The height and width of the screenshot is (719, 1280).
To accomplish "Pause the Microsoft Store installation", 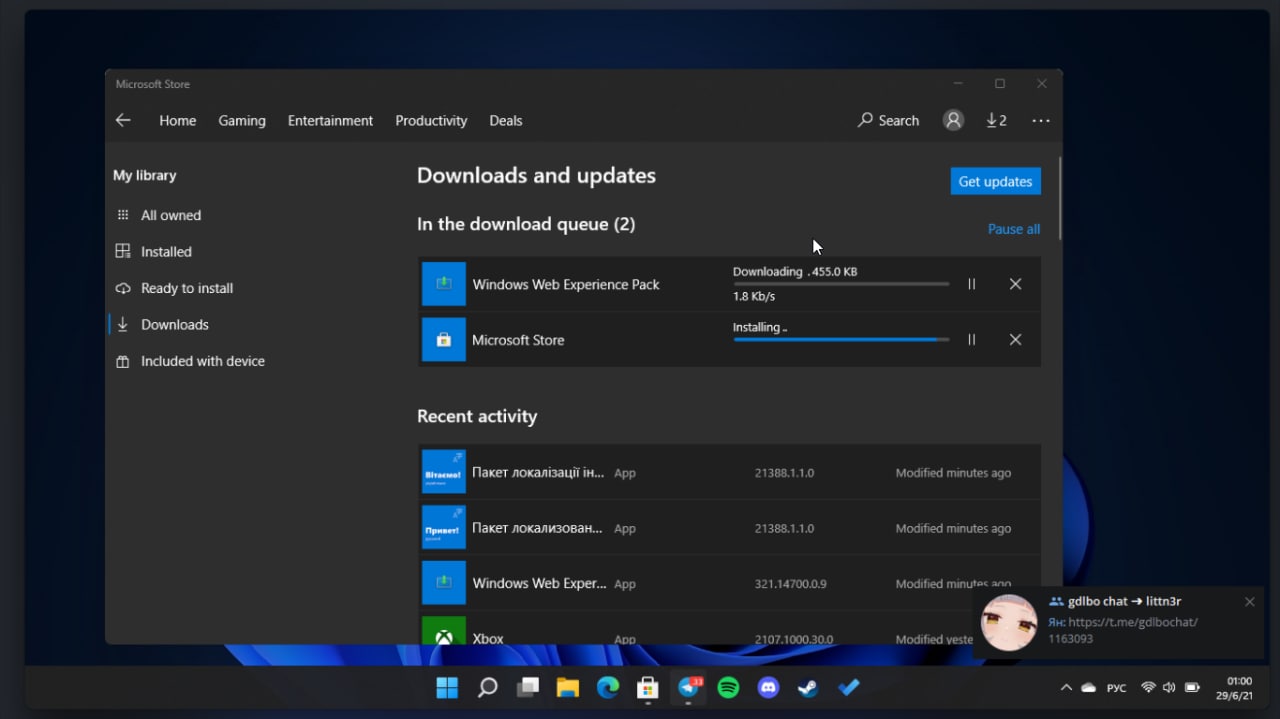I will coord(971,340).
